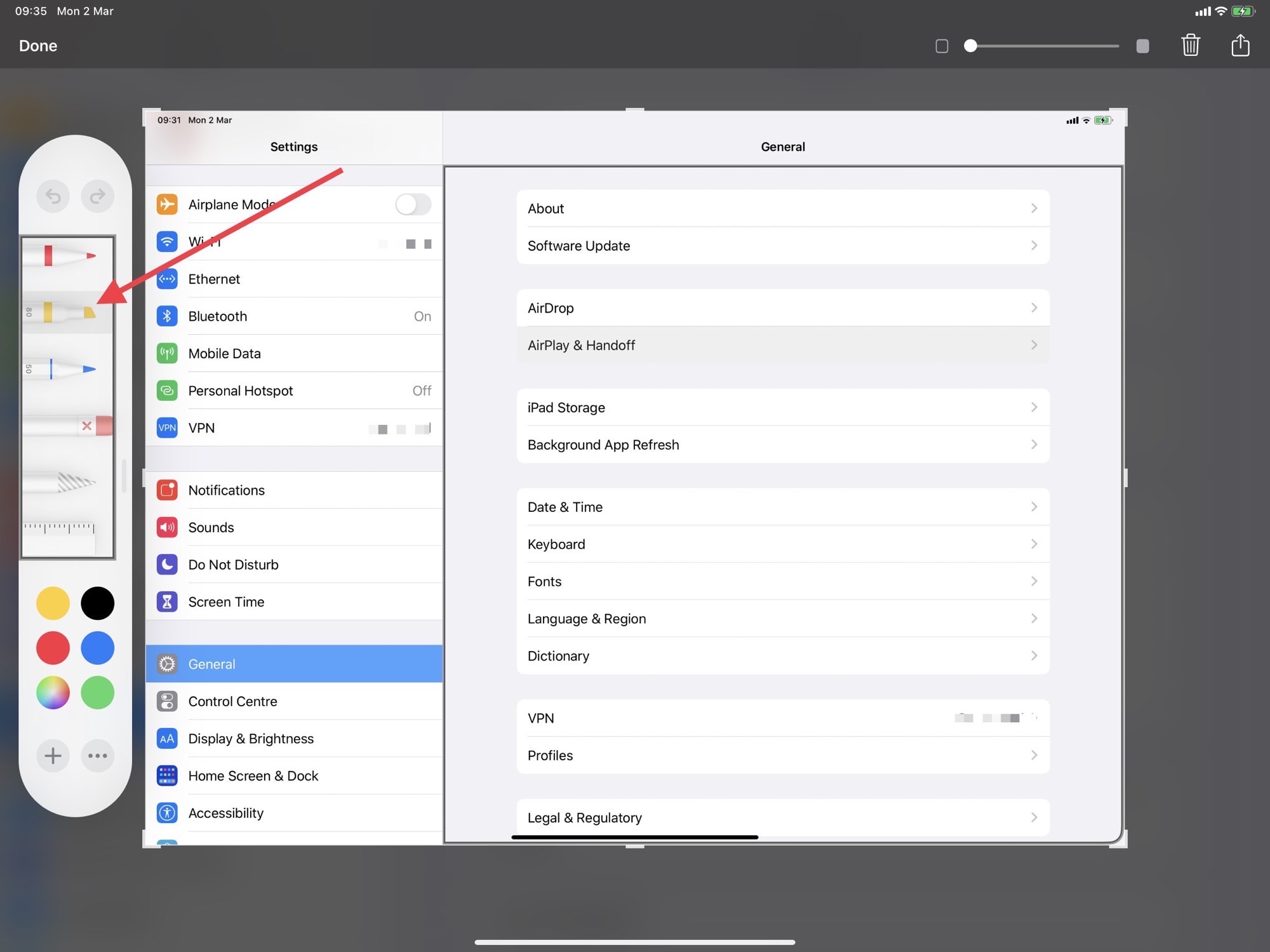The width and height of the screenshot is (1270, 952).
Task: Tap the redo arrow in markup palette
Action: (x=97, y=196)
